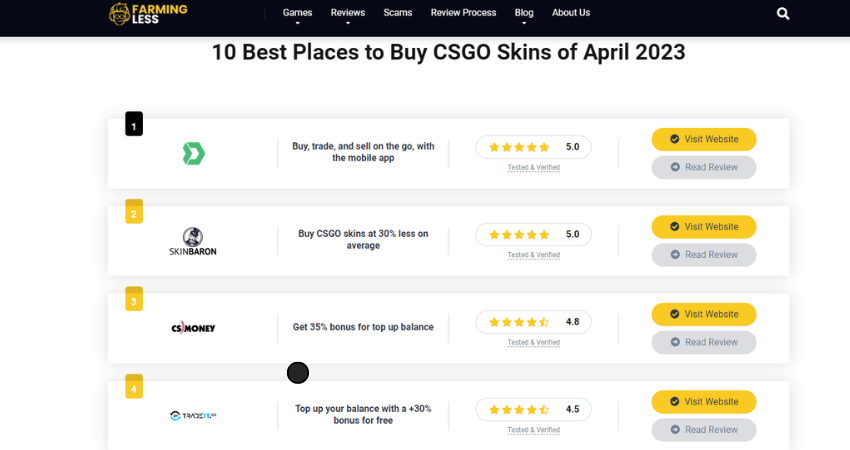The height and width of the screenshot is (450, 850).
Task: Open the Scams menu item
Action: 397,12
